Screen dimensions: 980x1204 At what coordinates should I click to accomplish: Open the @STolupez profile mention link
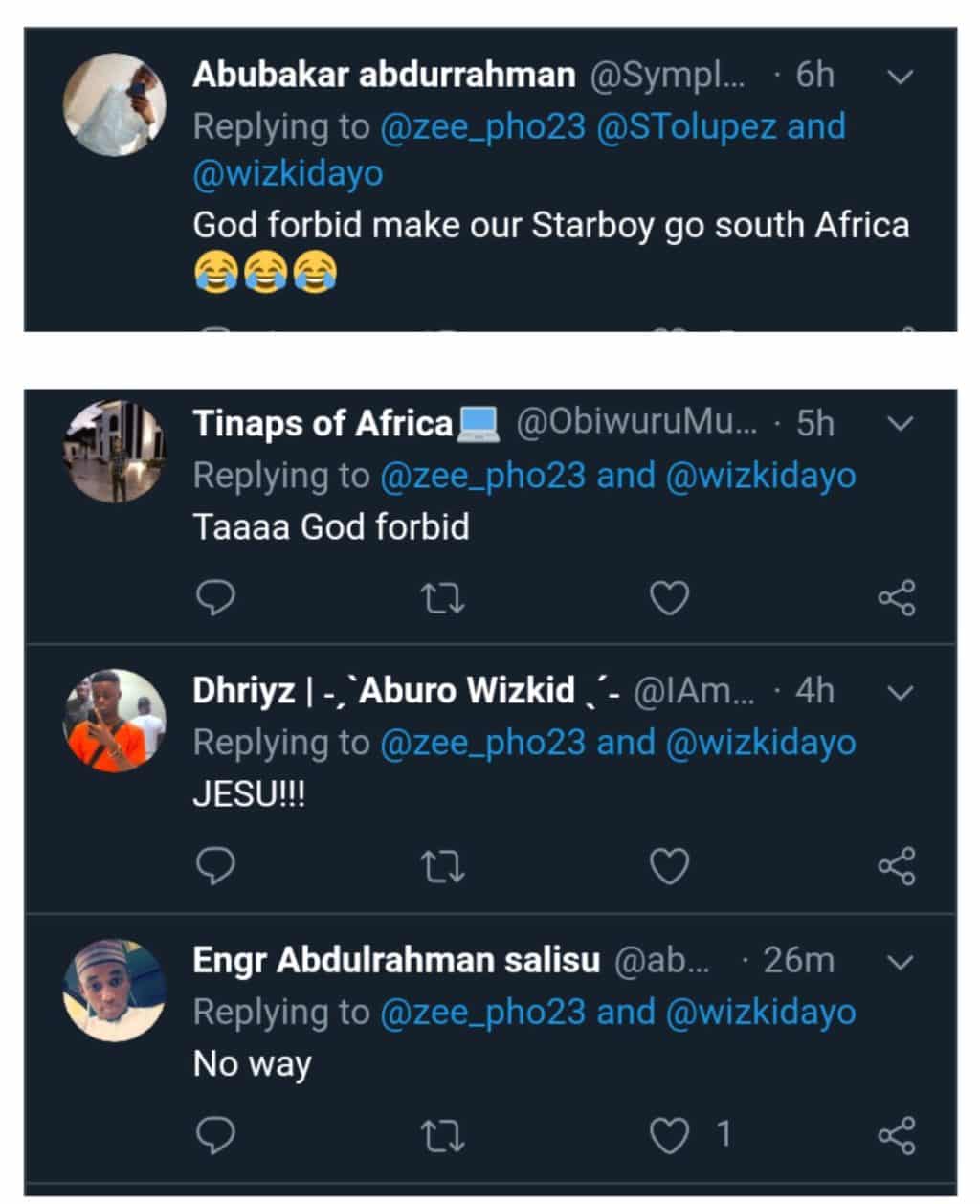[685, 126]
